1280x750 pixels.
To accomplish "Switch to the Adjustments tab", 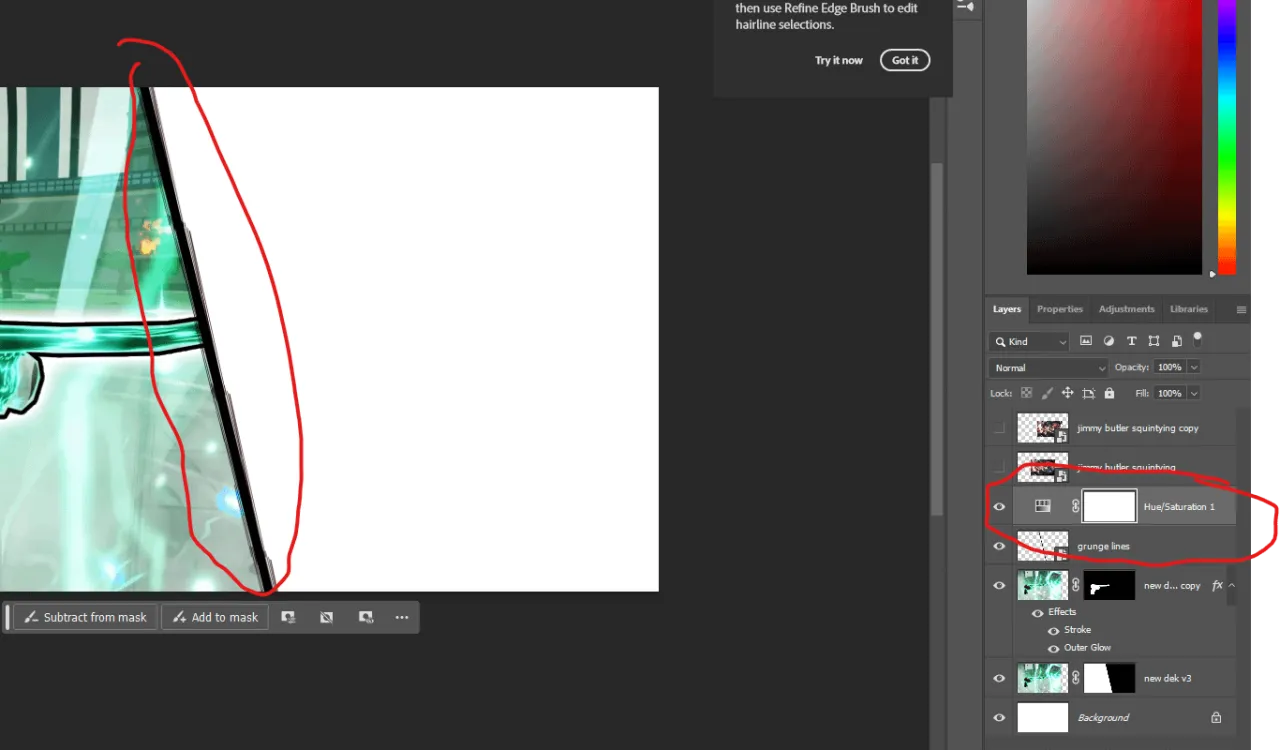I will (1126, 309).
